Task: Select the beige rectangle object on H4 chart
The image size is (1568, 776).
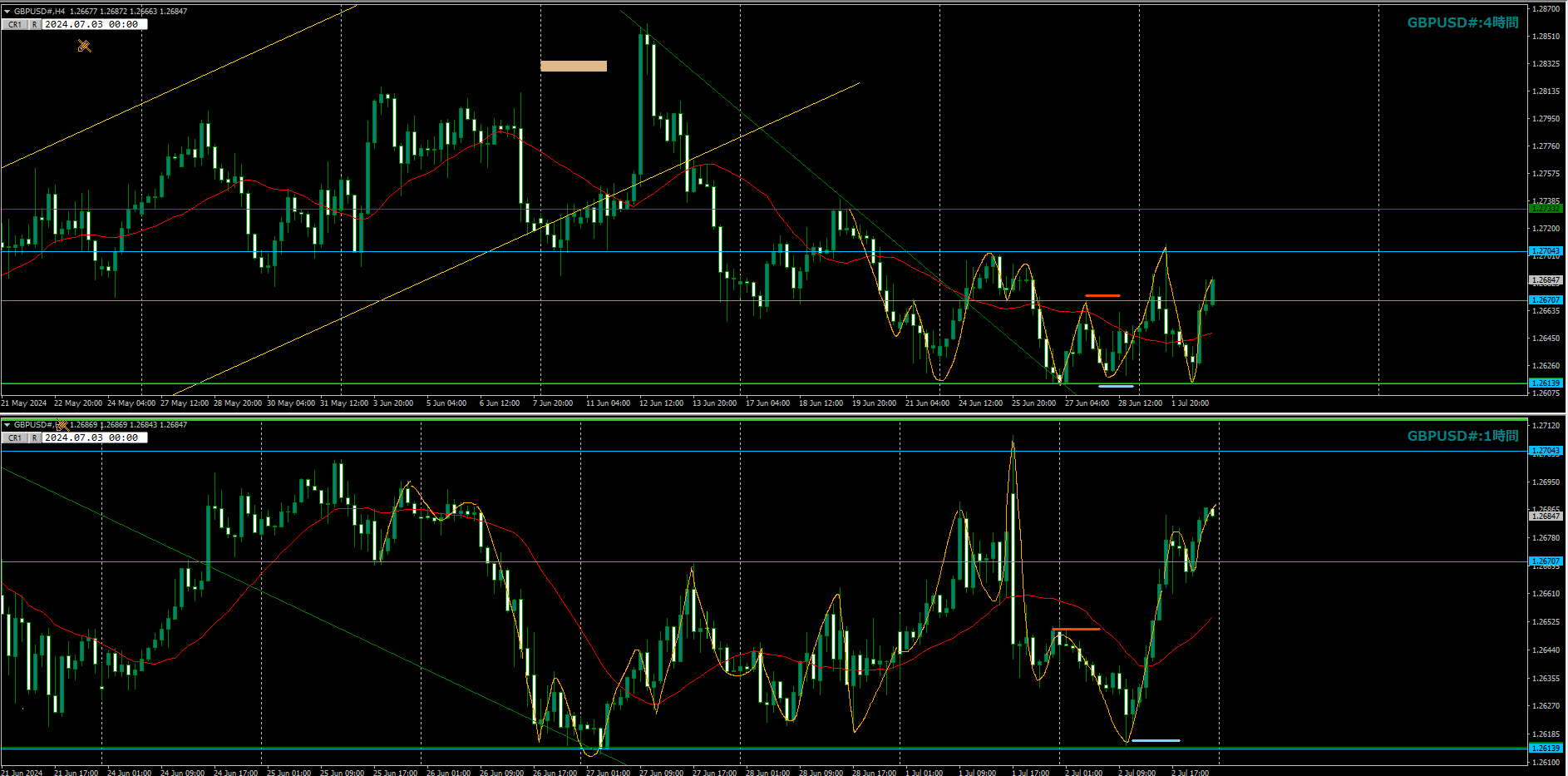Action: (574, 66)
